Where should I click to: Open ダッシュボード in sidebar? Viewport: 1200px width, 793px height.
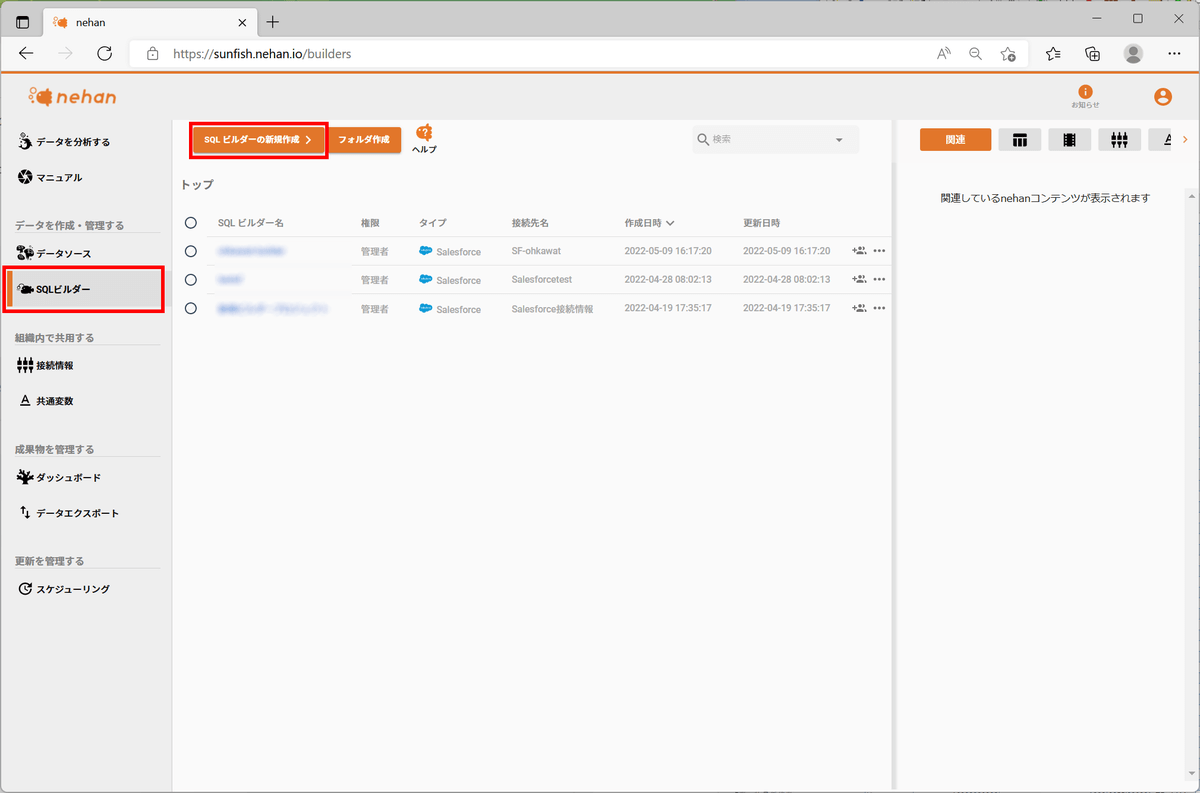[x=59, y=478]
